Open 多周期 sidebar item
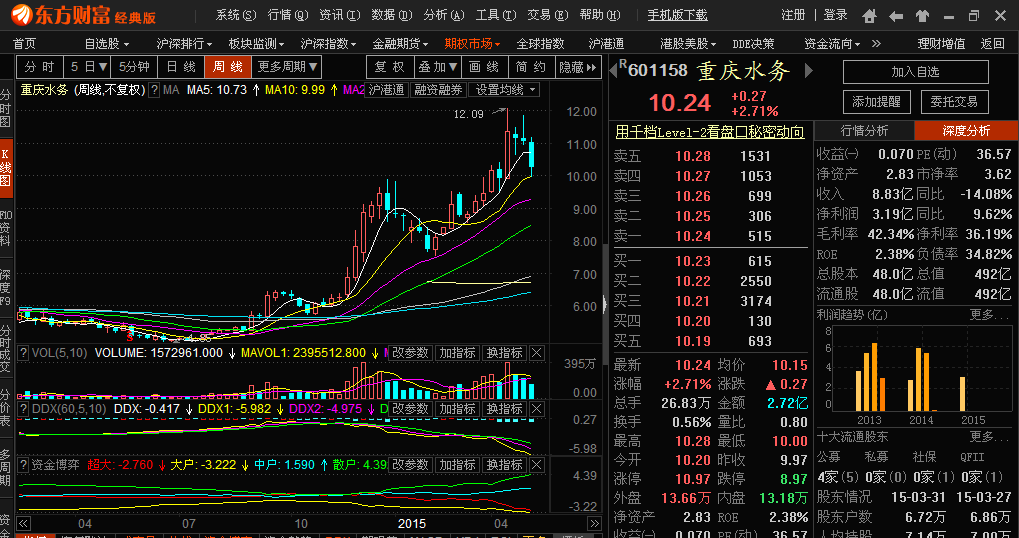Image resolution: width=1019 pixels, height=538 pixels. point(6,467)
